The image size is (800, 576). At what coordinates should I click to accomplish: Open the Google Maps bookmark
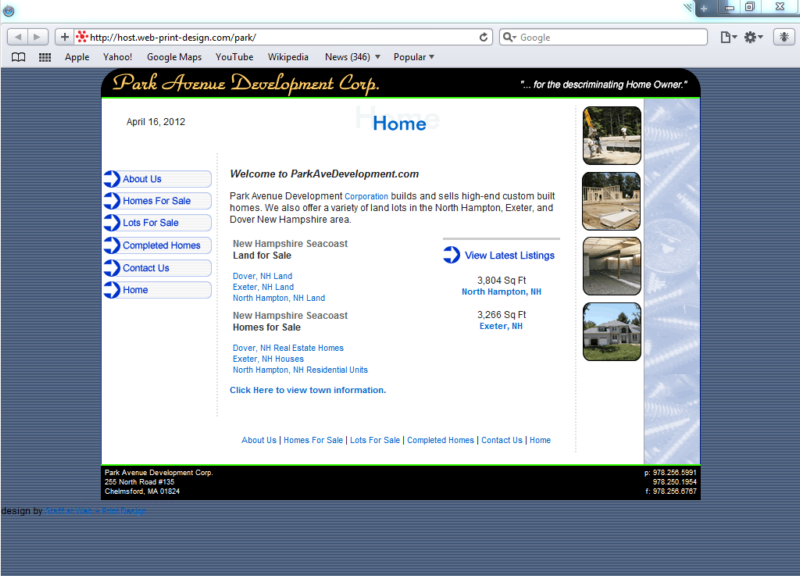[x=174, y=57]
